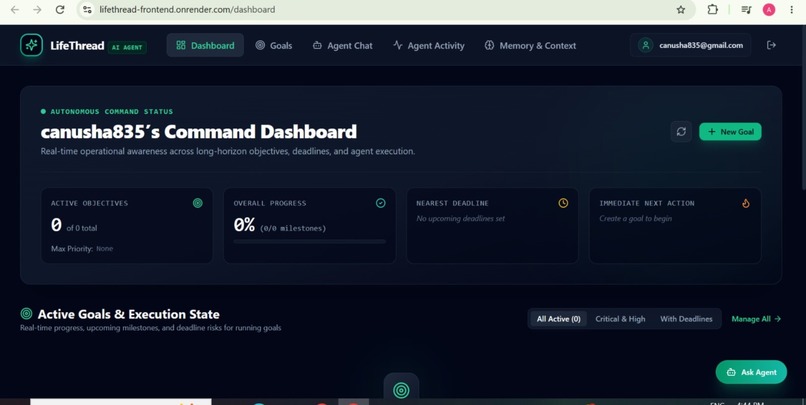The width and height of the screenshot is (806, 405).
Task: Create a New Goal
Action: 730,132
